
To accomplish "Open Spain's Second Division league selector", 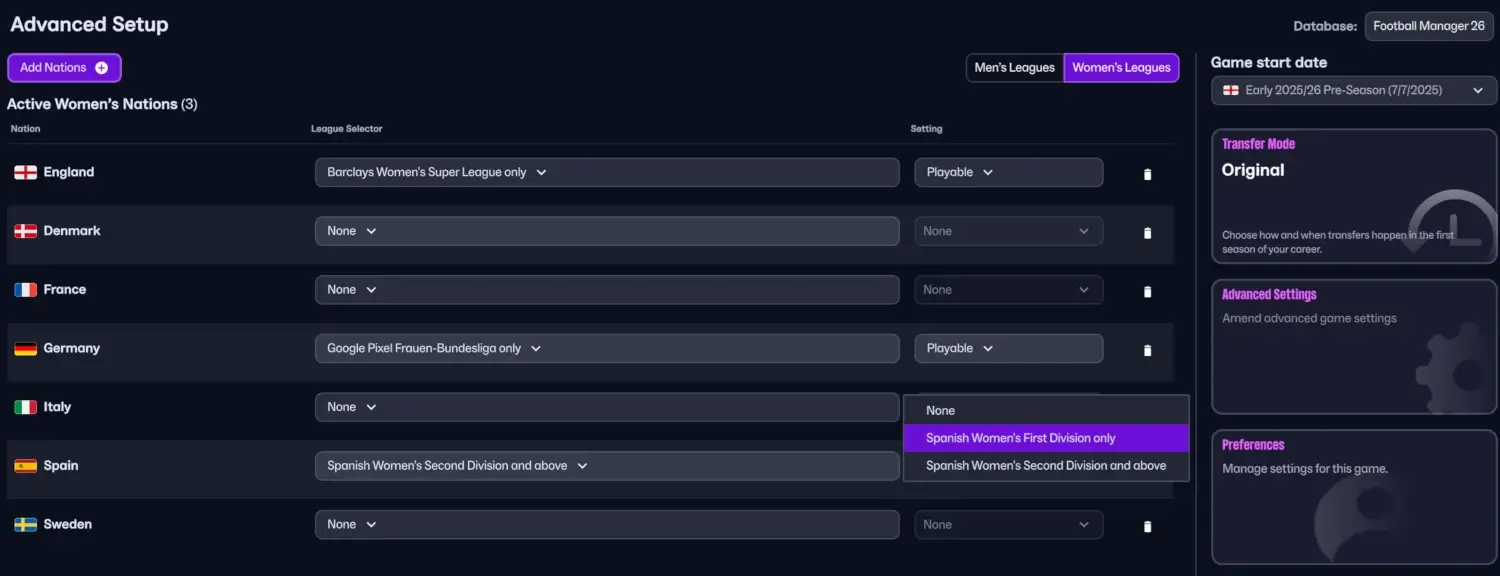I will (x=607, y=466).
